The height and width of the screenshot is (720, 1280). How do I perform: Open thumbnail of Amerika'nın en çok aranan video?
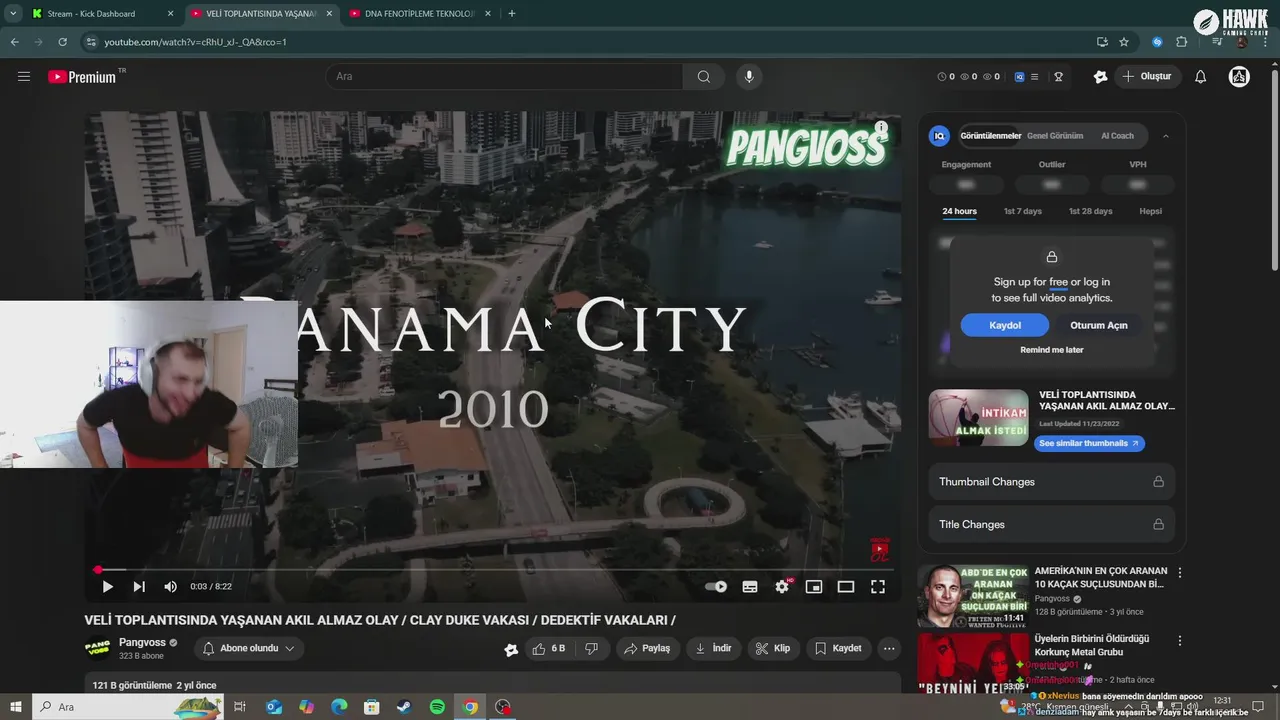[973, 596]
